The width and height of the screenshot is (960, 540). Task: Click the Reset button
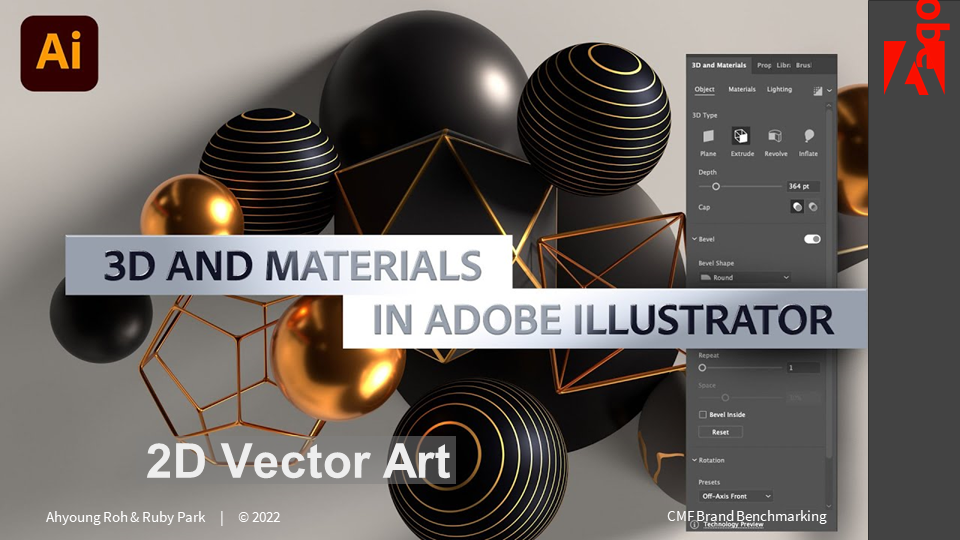pyautogui.click(x=720, y=432)
